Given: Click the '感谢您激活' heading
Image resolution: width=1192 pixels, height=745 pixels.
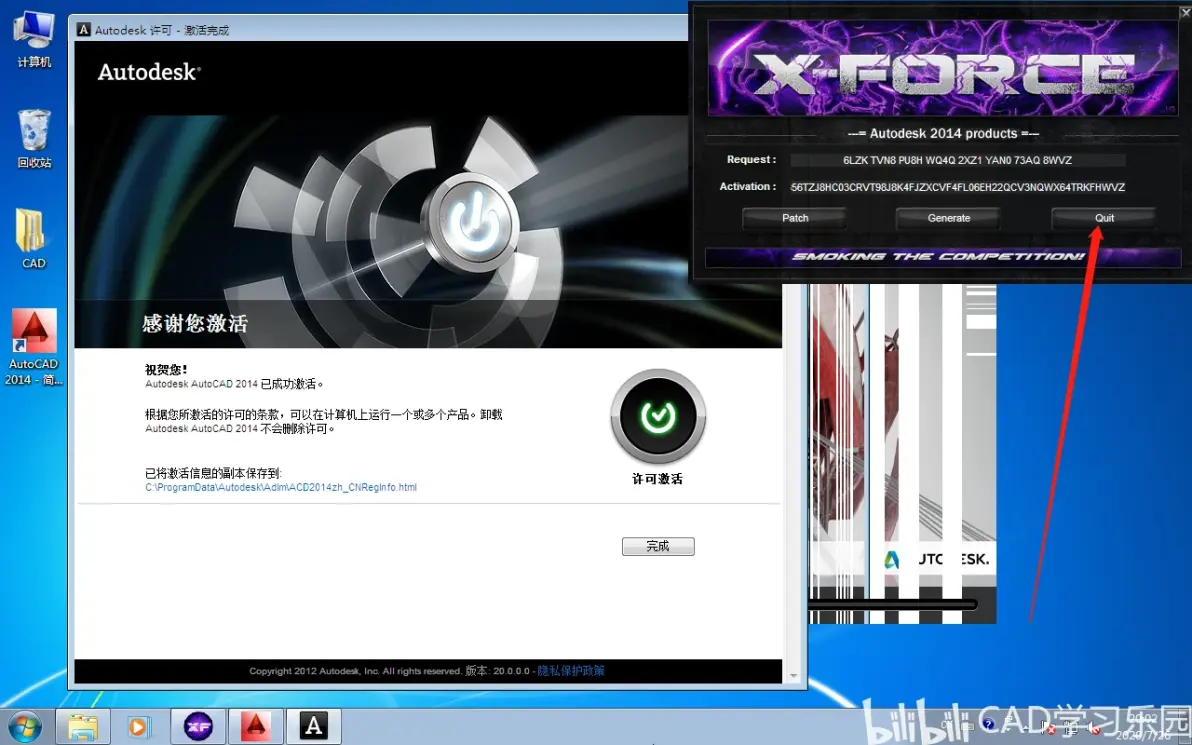Looking at the screenshot, I should [195, 323].
